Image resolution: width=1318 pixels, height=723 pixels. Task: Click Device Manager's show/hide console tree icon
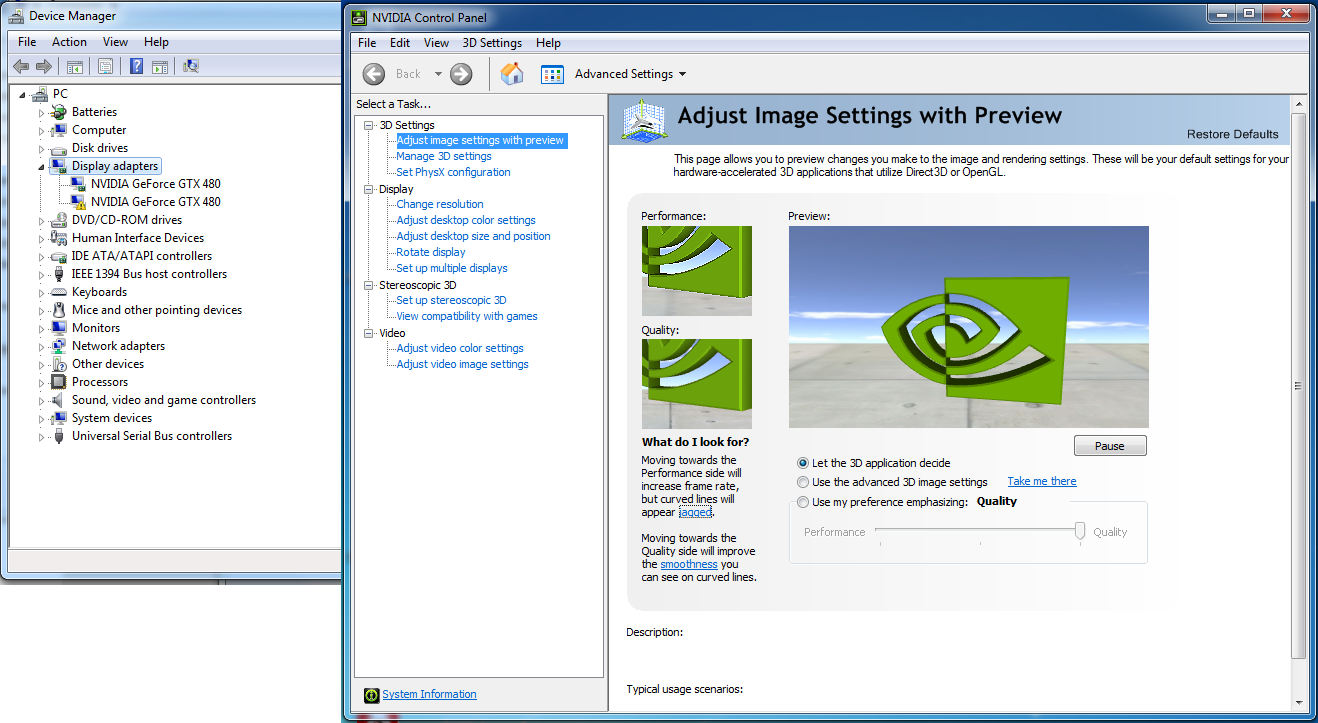74,66
